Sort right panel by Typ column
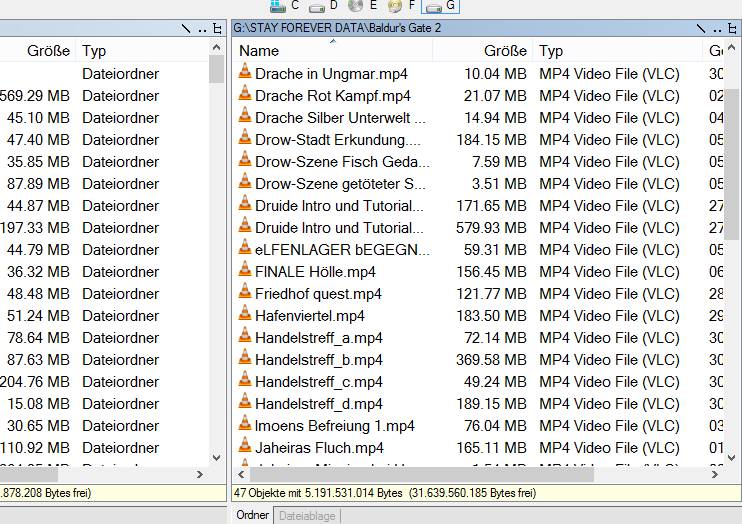The image size is (742, 524). point(618,51)
